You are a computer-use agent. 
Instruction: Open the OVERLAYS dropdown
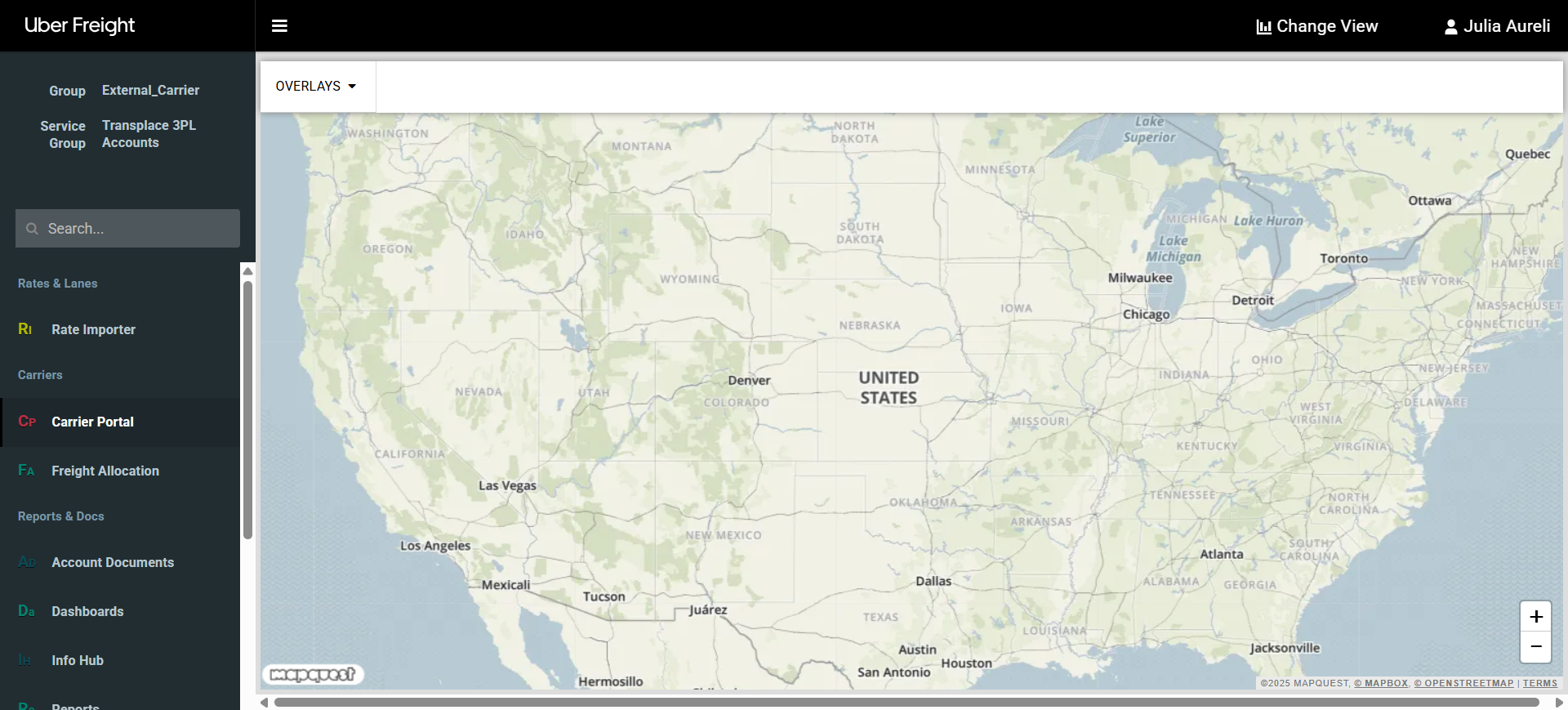[x=317, y=87]
